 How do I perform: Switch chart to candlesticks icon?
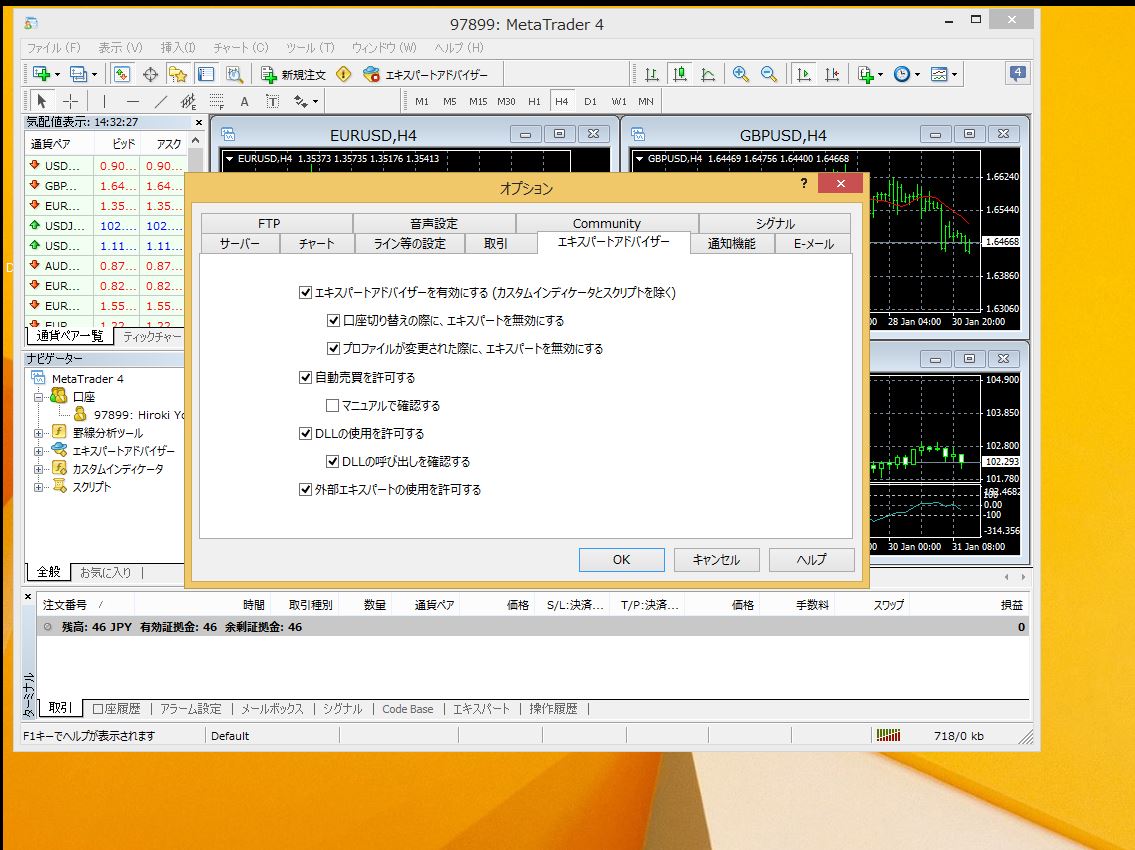(x=680, y=74)
